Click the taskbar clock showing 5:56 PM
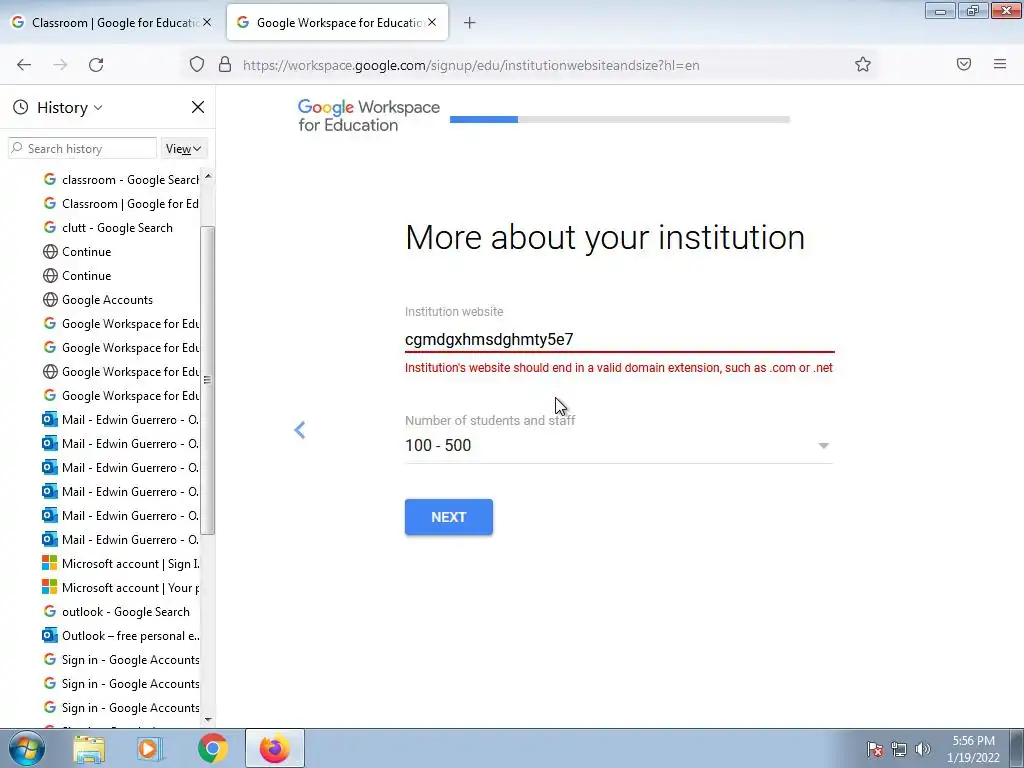1024x768 pixels. pyautogui.click(x=973, y=749)
